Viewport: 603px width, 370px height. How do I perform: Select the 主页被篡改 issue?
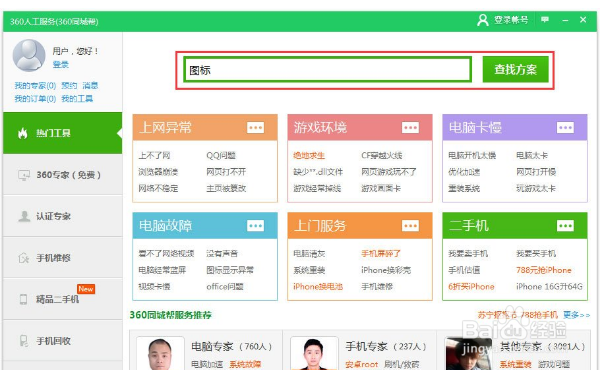[x=226, y=188]
